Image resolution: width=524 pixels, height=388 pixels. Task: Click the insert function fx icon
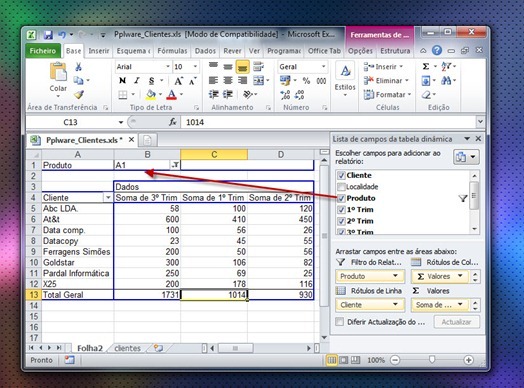(x=173, y=122)
